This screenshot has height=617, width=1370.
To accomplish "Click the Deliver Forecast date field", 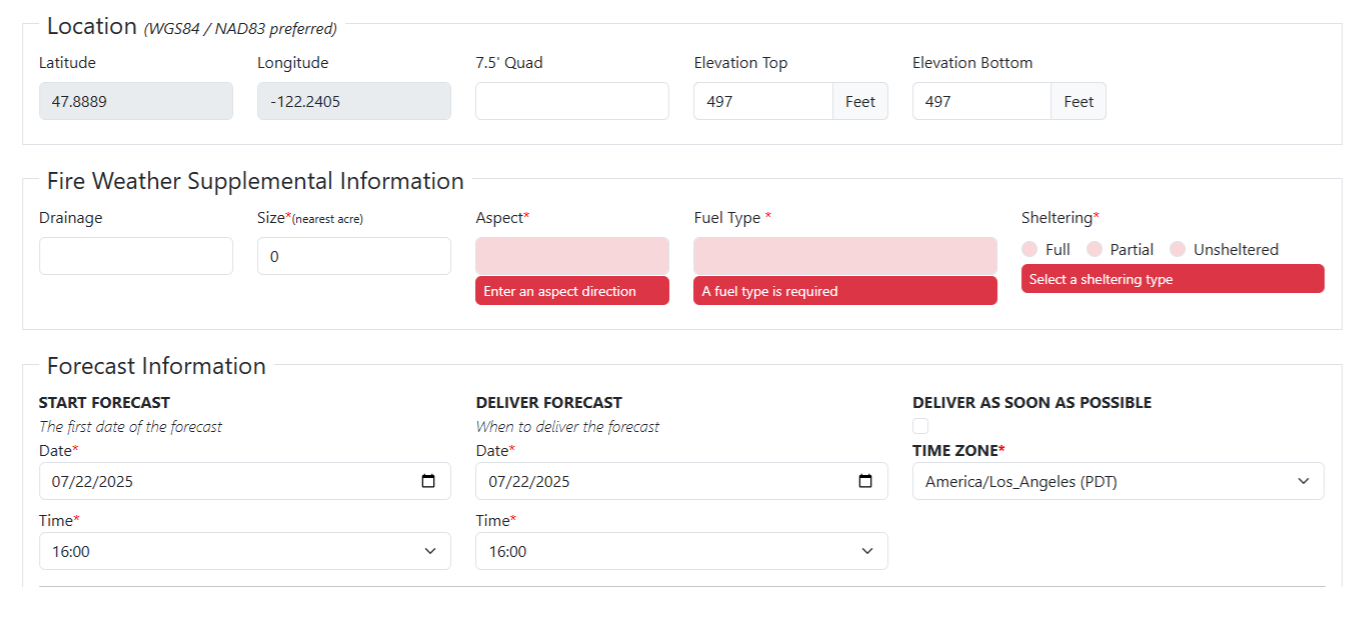I will pos(660,481).
